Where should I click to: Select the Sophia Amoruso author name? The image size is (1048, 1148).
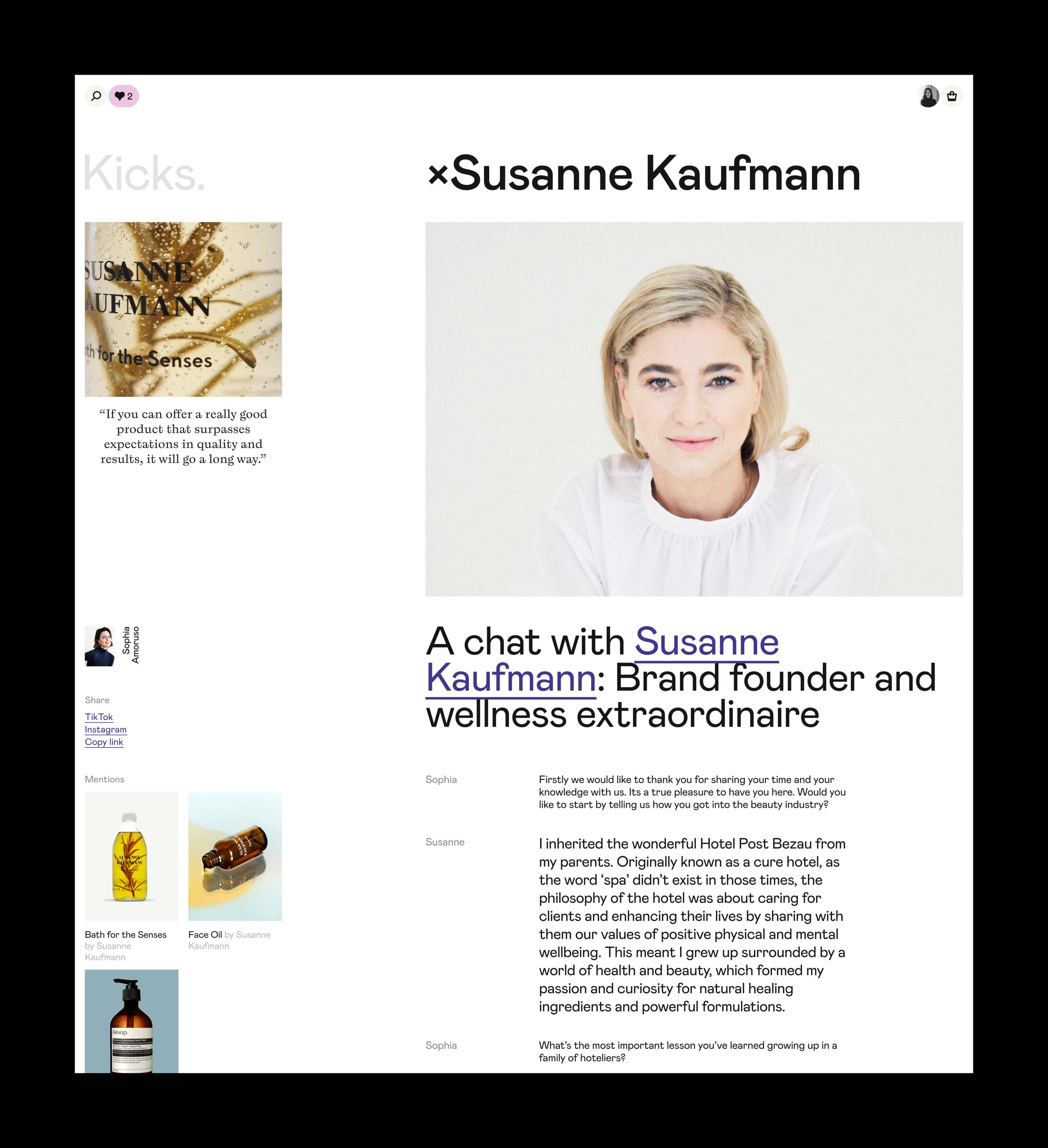130,645
